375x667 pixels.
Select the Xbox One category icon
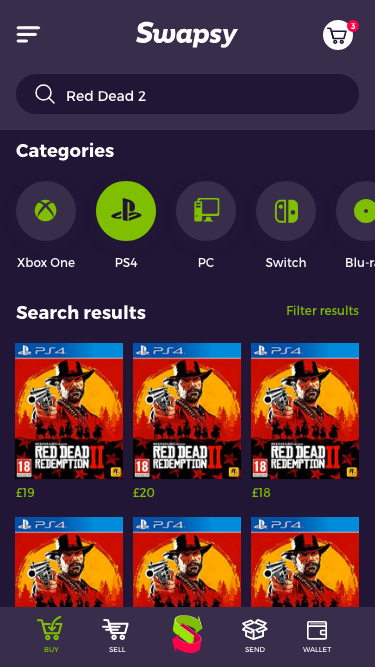pyautogui.click(x=46, y=211)
